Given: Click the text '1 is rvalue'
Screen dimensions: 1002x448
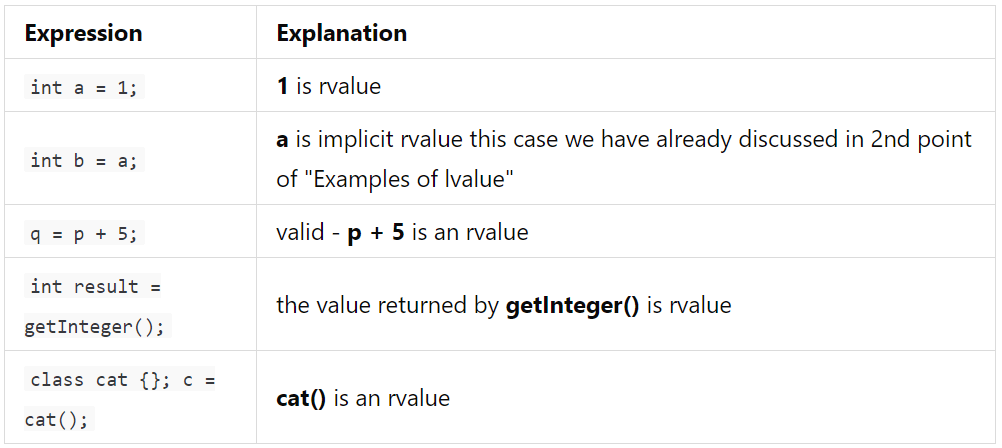Looking at the screenshot, I should click(x=328, y=86).
